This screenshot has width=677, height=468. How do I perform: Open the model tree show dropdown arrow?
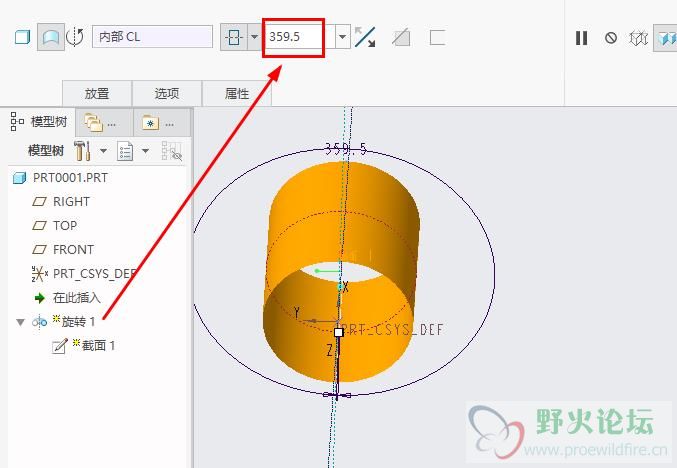(x=146, y=151)
